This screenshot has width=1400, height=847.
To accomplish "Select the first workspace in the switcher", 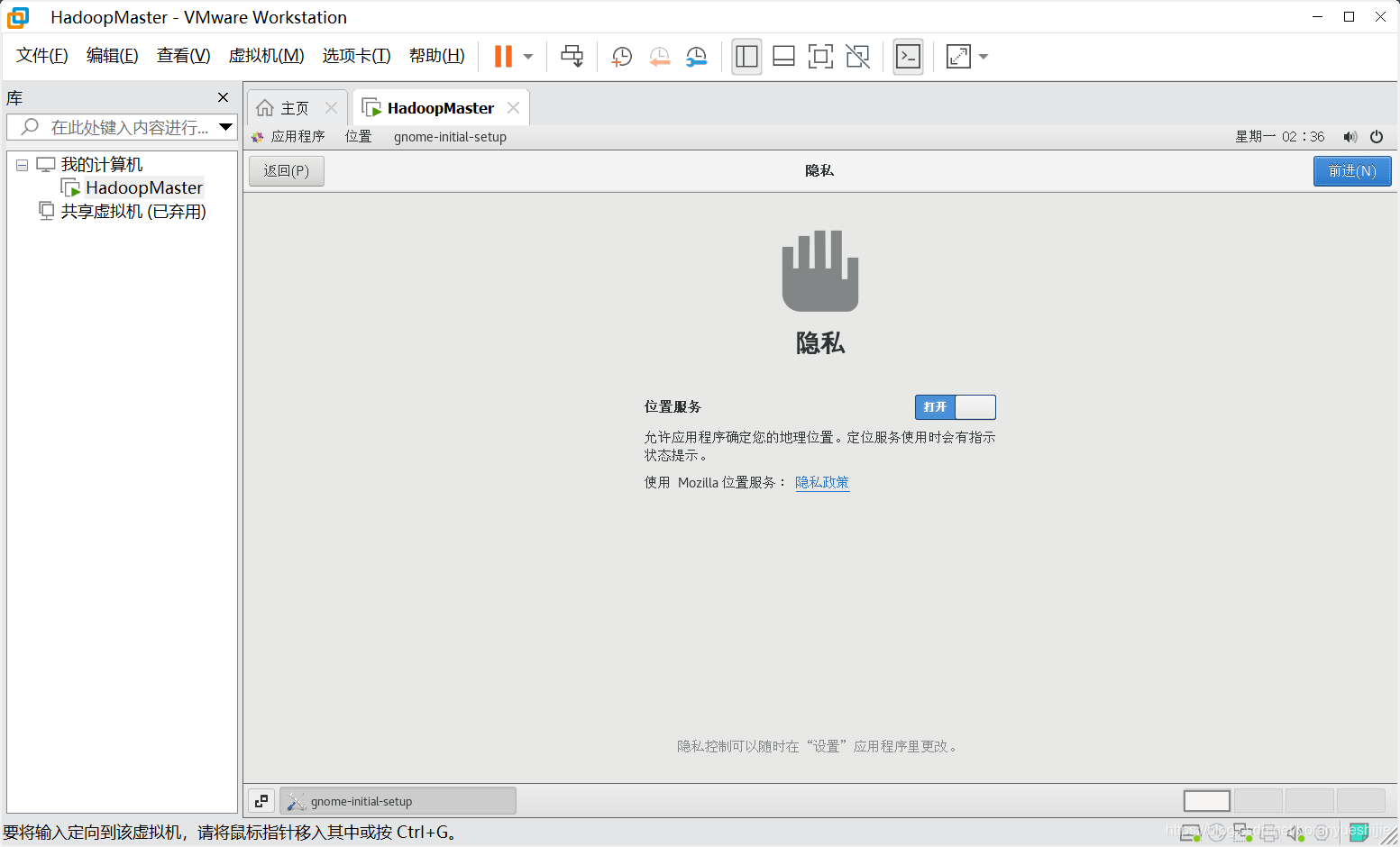I will tap(1207, 801).
